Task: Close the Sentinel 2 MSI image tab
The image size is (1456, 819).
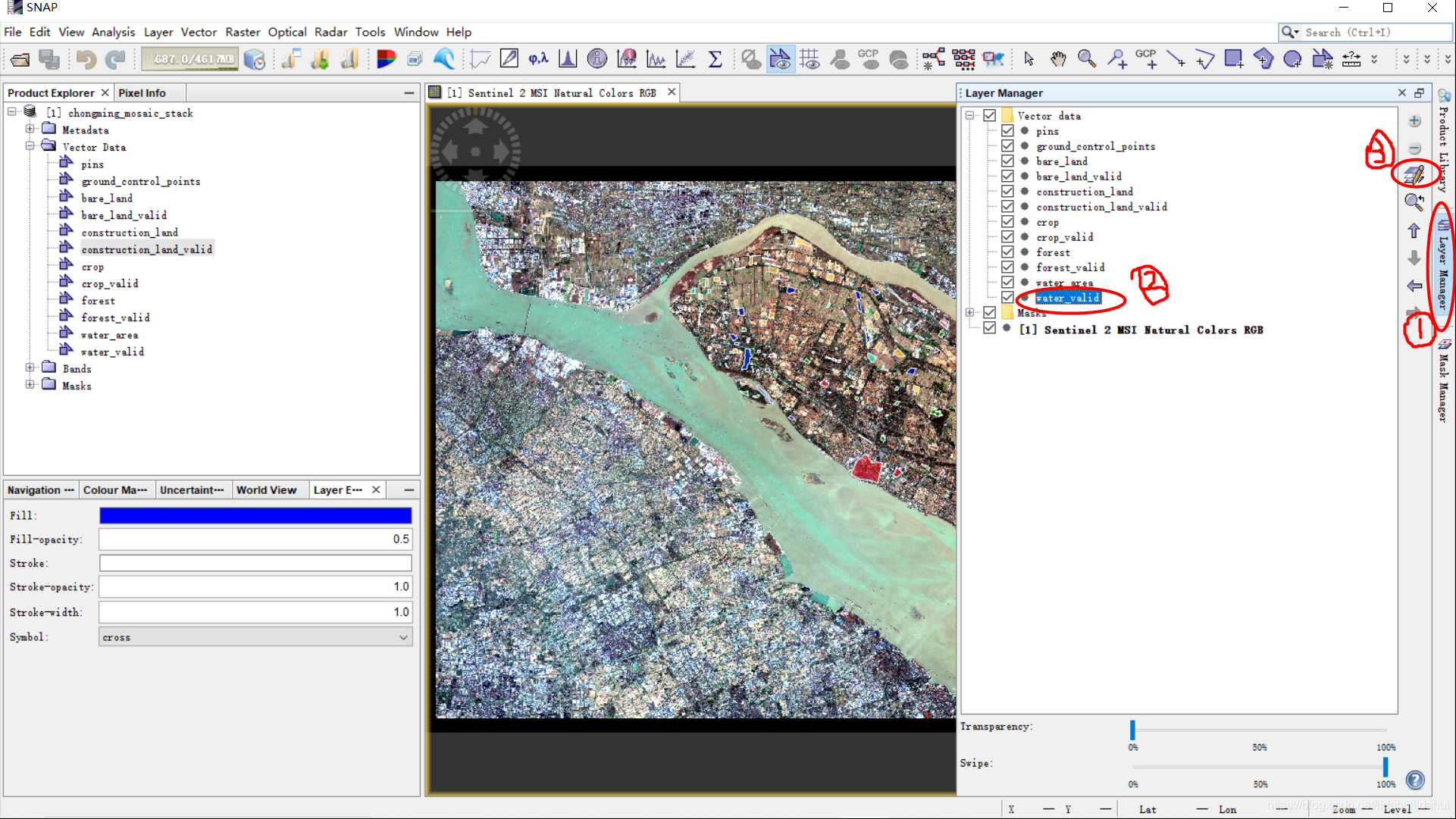Action: (672, 92)
